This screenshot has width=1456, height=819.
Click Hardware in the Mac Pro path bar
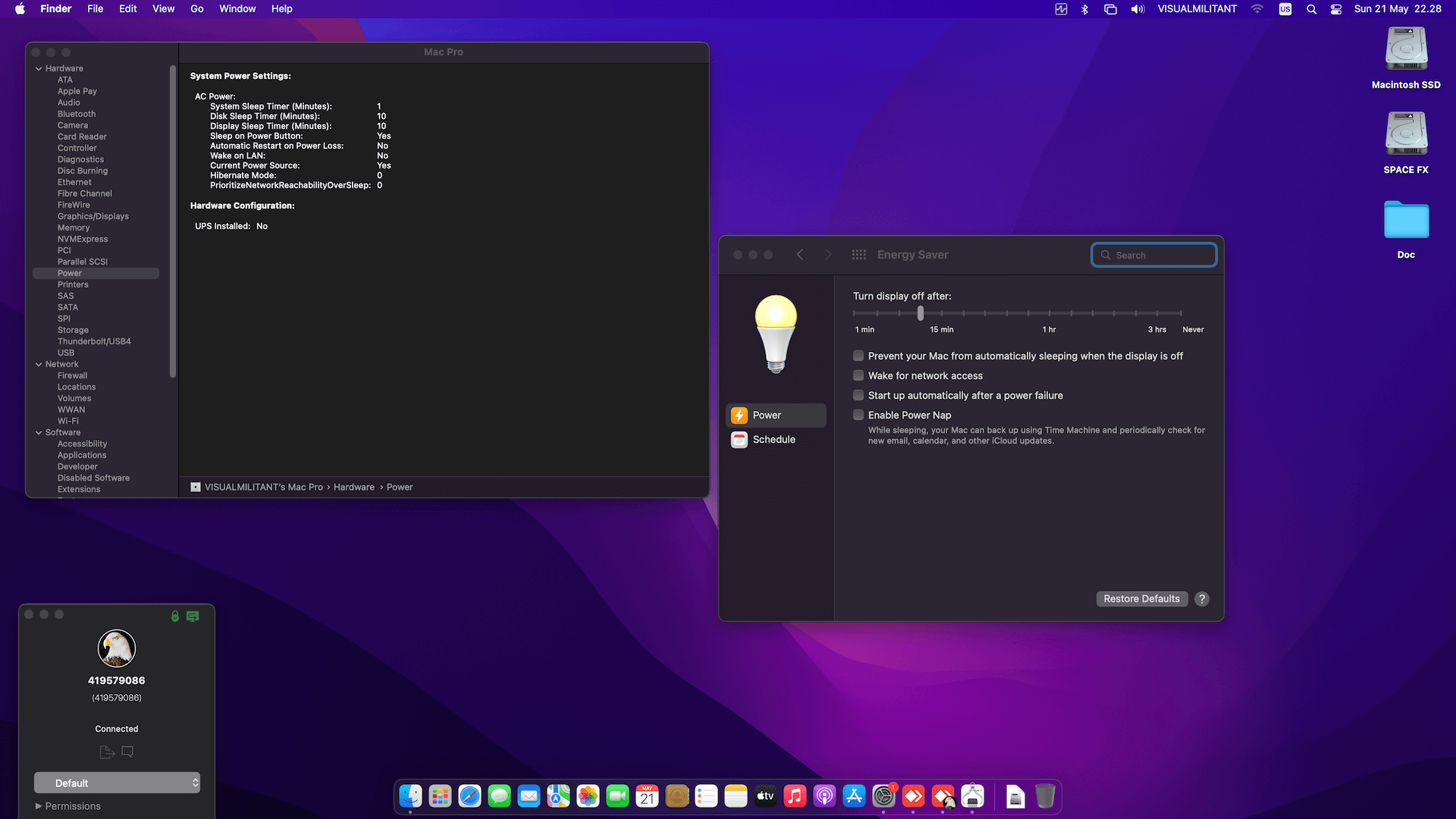coord(354,487)
